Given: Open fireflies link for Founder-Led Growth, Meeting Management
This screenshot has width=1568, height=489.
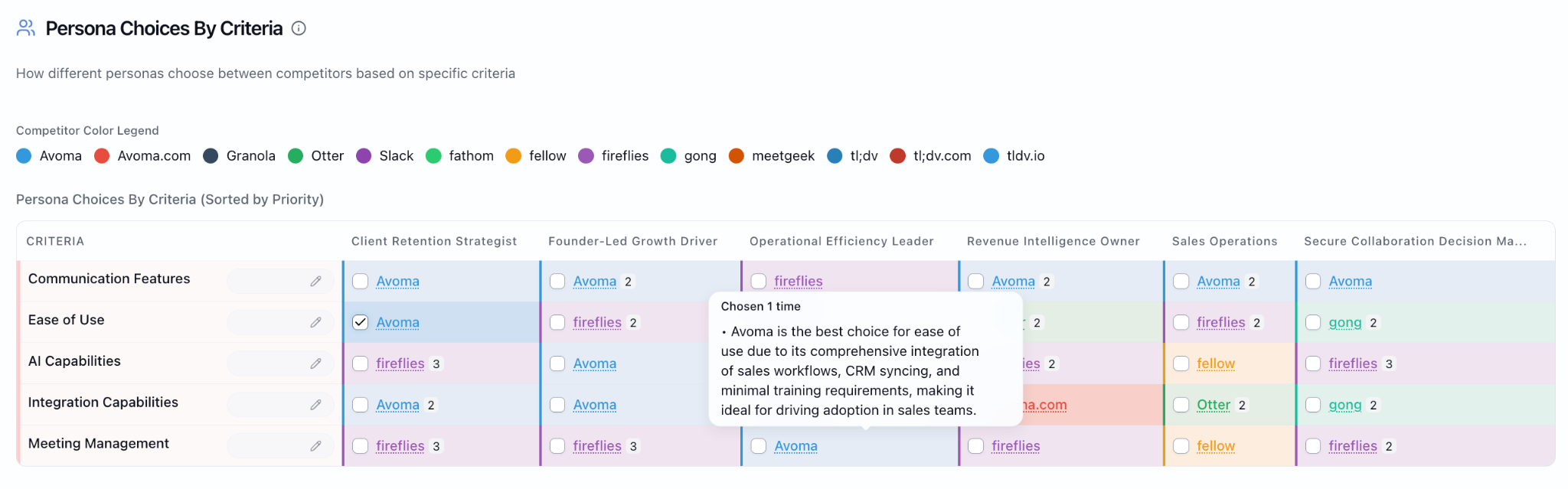Looking at the screenshot, I should coord(597,446).
